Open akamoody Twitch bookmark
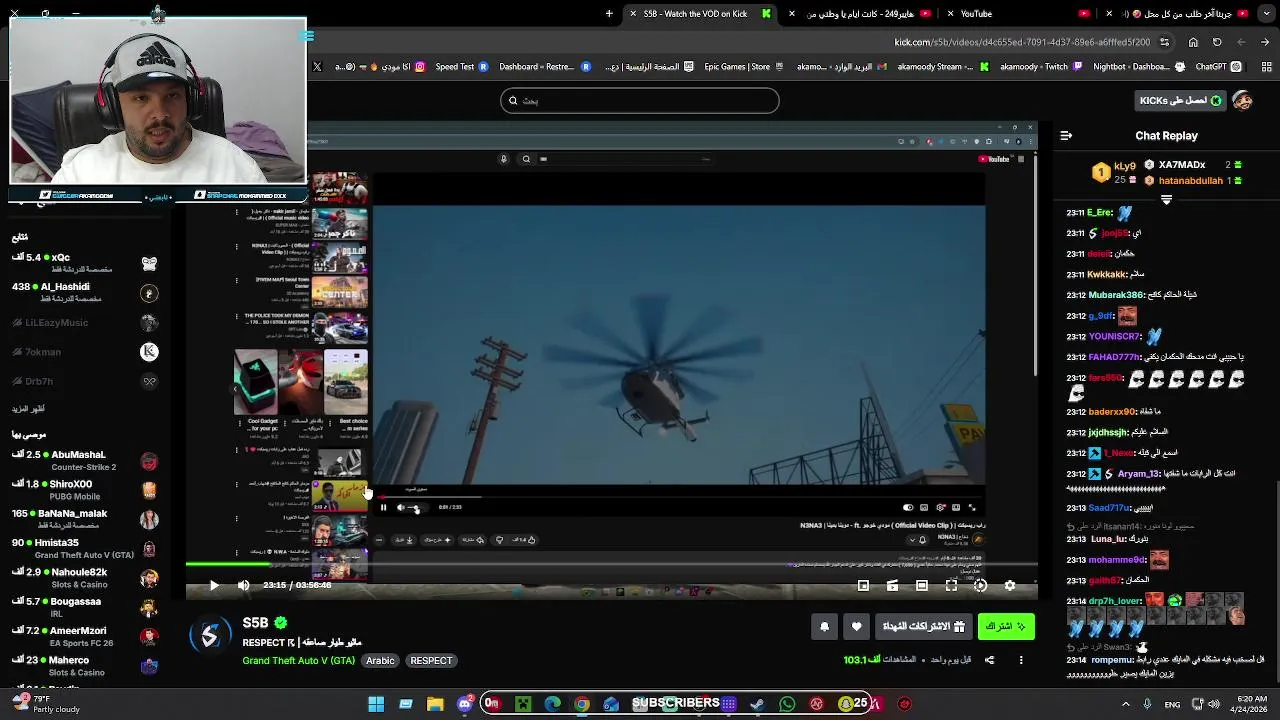1280x720 pixels. [1042, 67]
